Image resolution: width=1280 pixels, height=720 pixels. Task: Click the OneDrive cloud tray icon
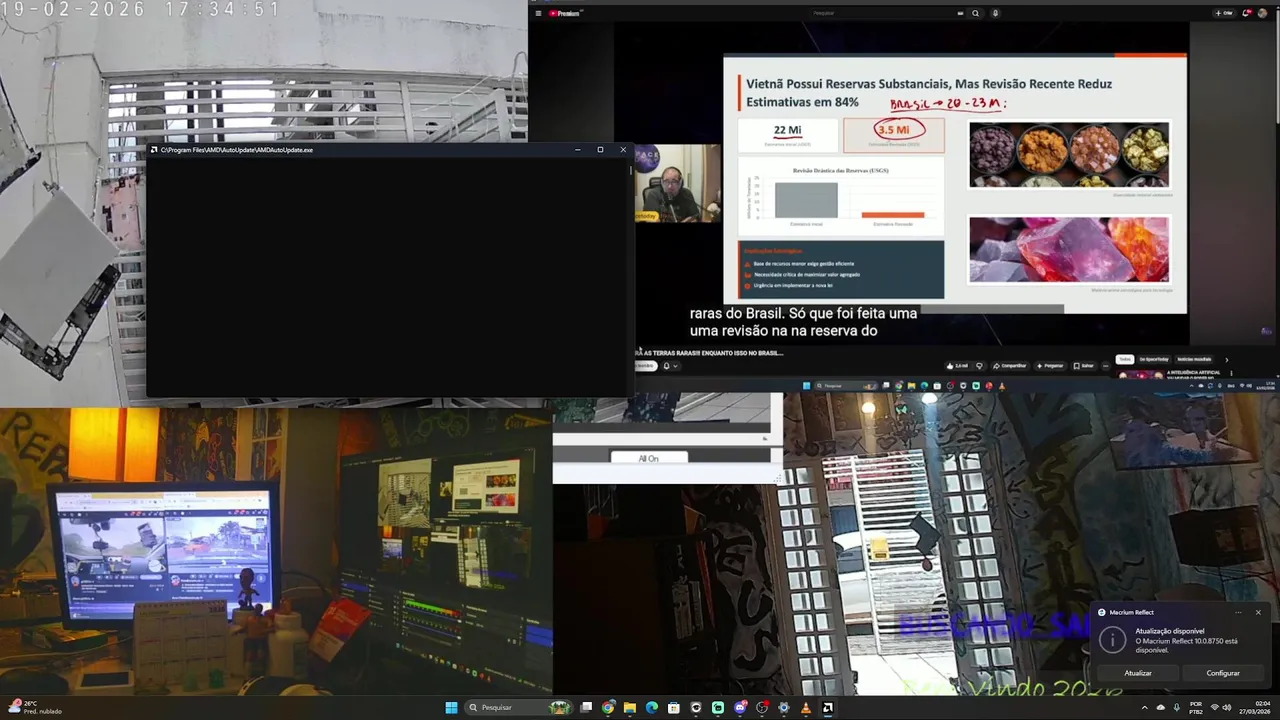[1161, 708]
